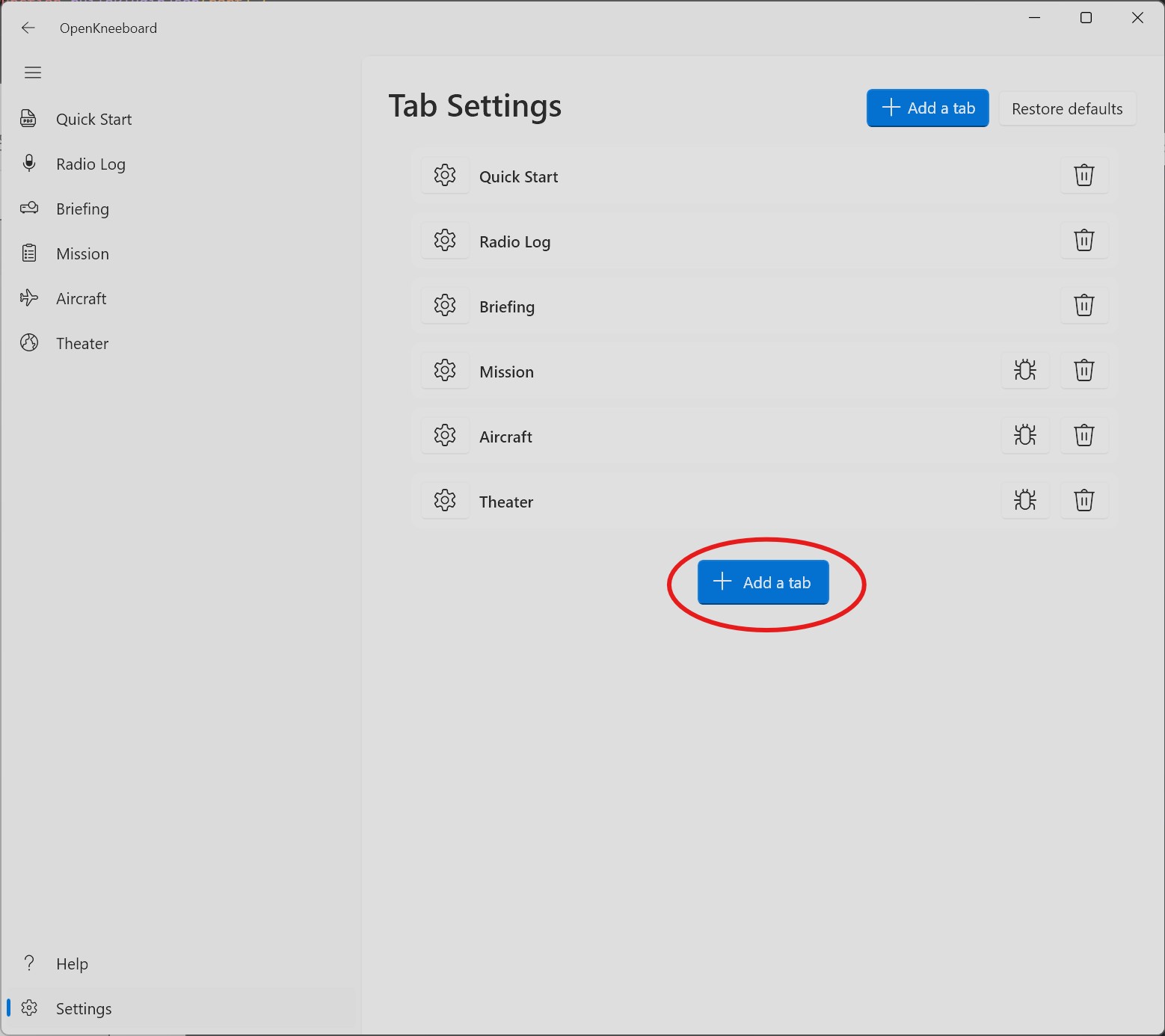
Task: Select Mission in the sidebar
Action: (181, 254)
